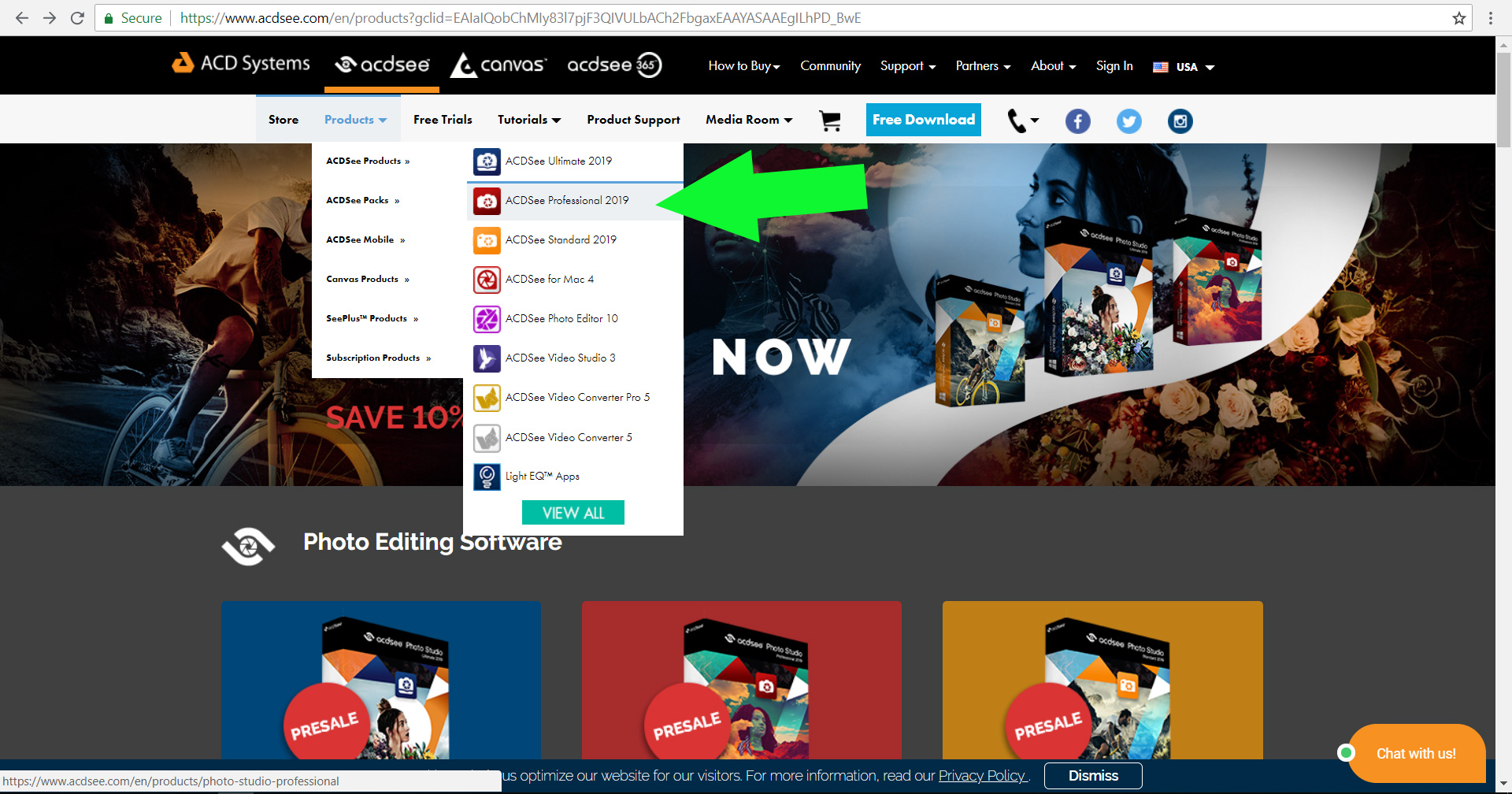
Task: Bookmark this page with the star icon
Action: click(x=1459, y=18)
